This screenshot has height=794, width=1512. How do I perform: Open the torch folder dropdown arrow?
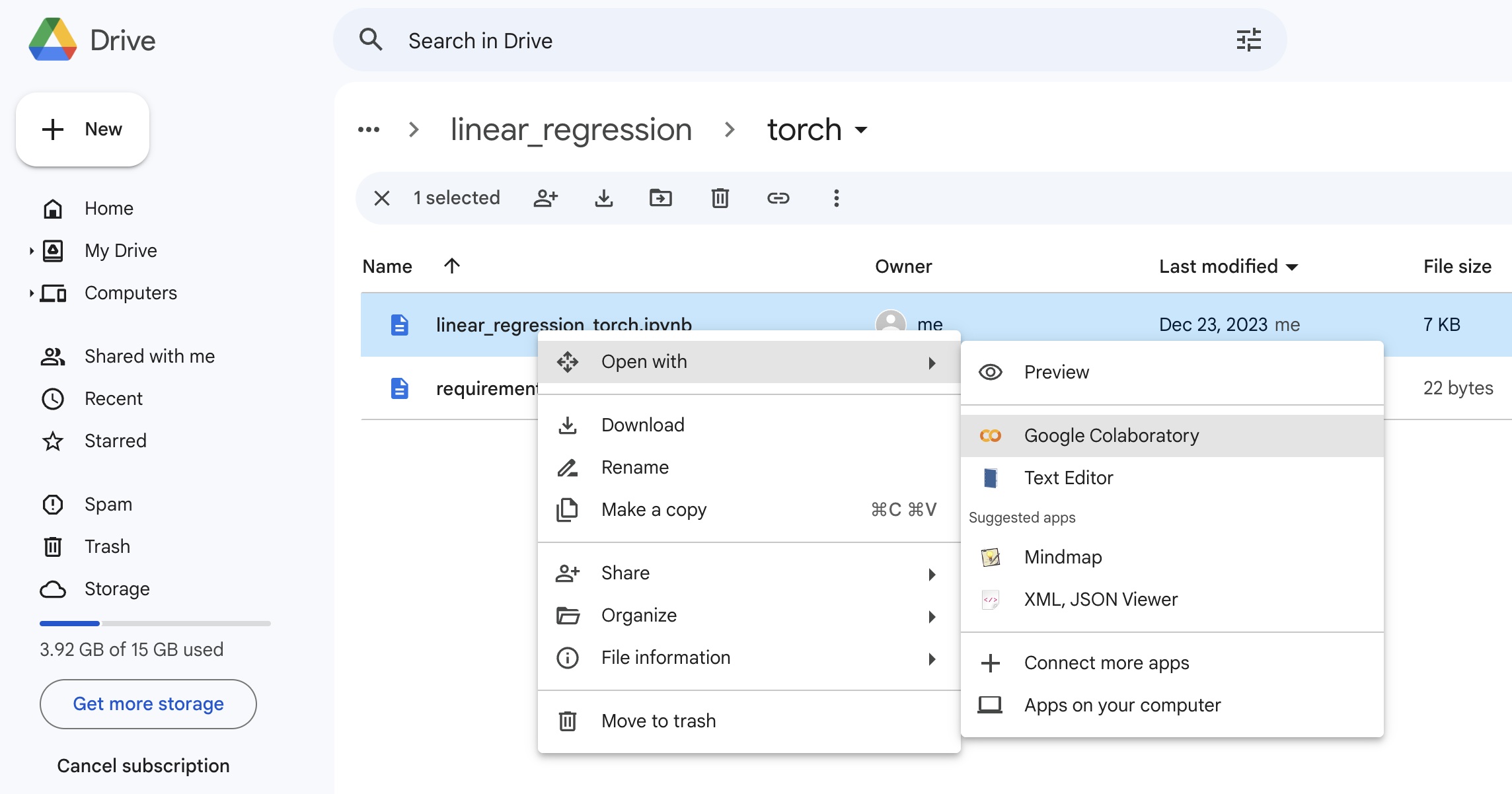click(x=860, y=130)
